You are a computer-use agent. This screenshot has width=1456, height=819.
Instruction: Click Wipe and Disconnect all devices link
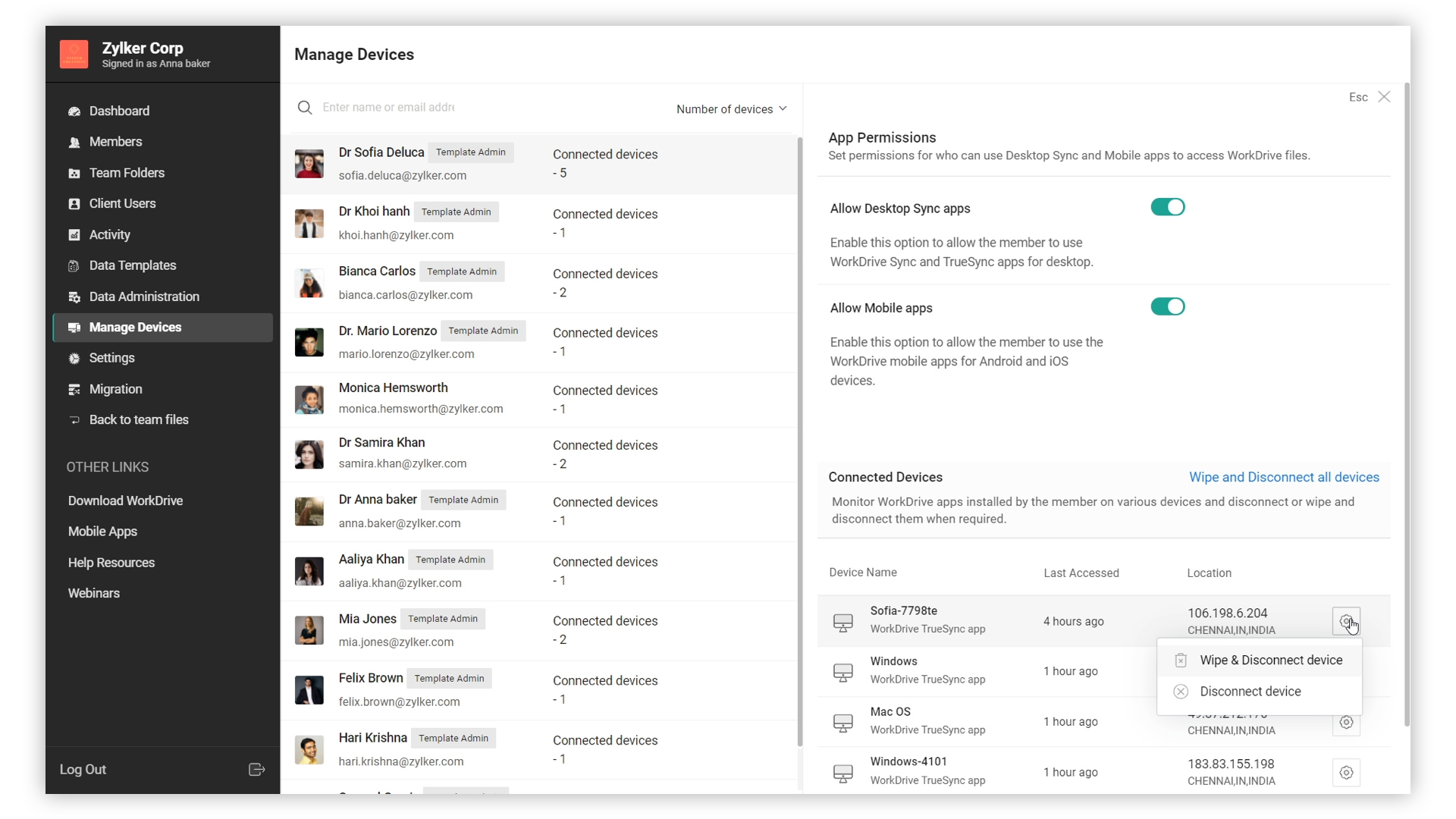coord(1284,478)
